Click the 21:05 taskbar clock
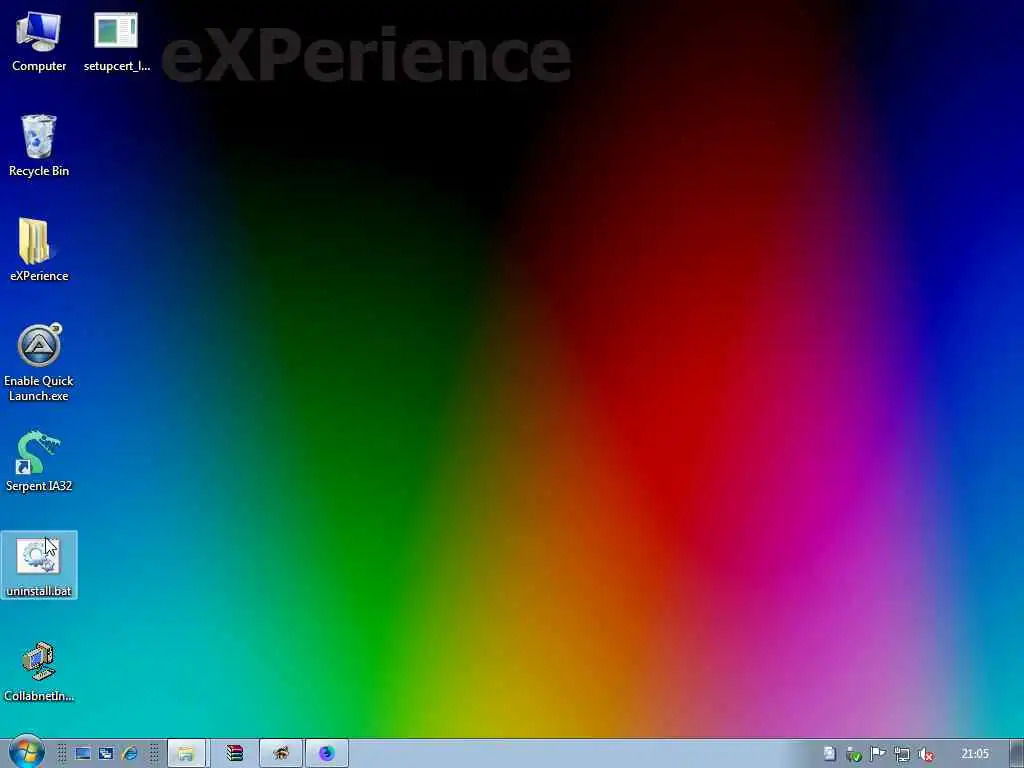The image size is (1024, 768). point(975,754)
